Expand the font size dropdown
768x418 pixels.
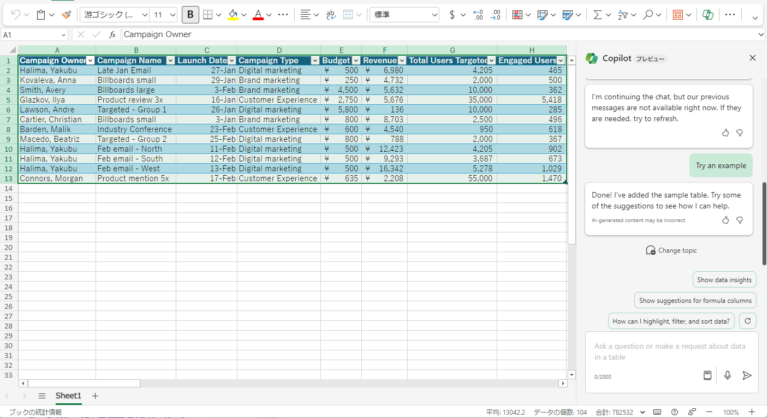click(x=172, y=15)
